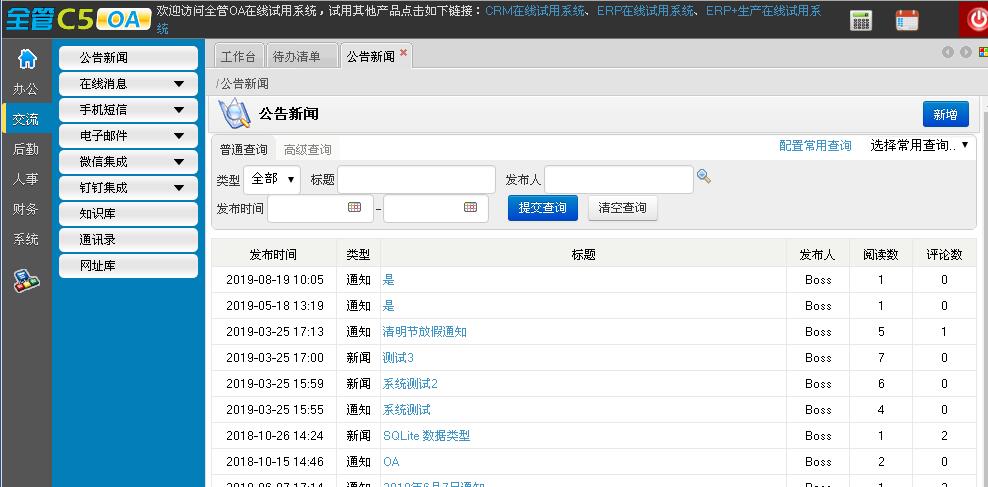Screen dimensions: 988x487
Task: Open the calculator icon in header
Action: [x=861, y=20]
